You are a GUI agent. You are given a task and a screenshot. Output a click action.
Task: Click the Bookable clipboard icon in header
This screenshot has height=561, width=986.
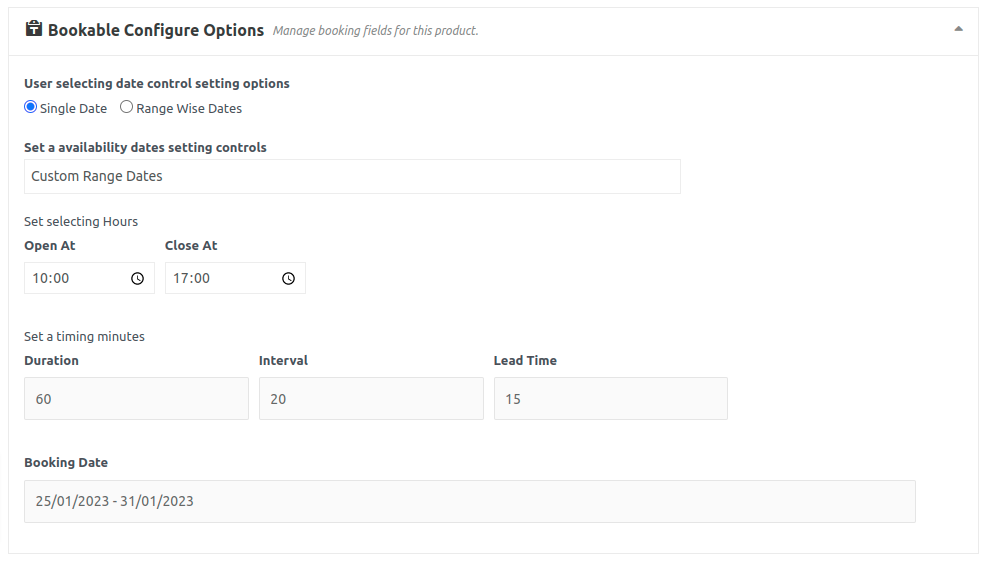[33, 29]
